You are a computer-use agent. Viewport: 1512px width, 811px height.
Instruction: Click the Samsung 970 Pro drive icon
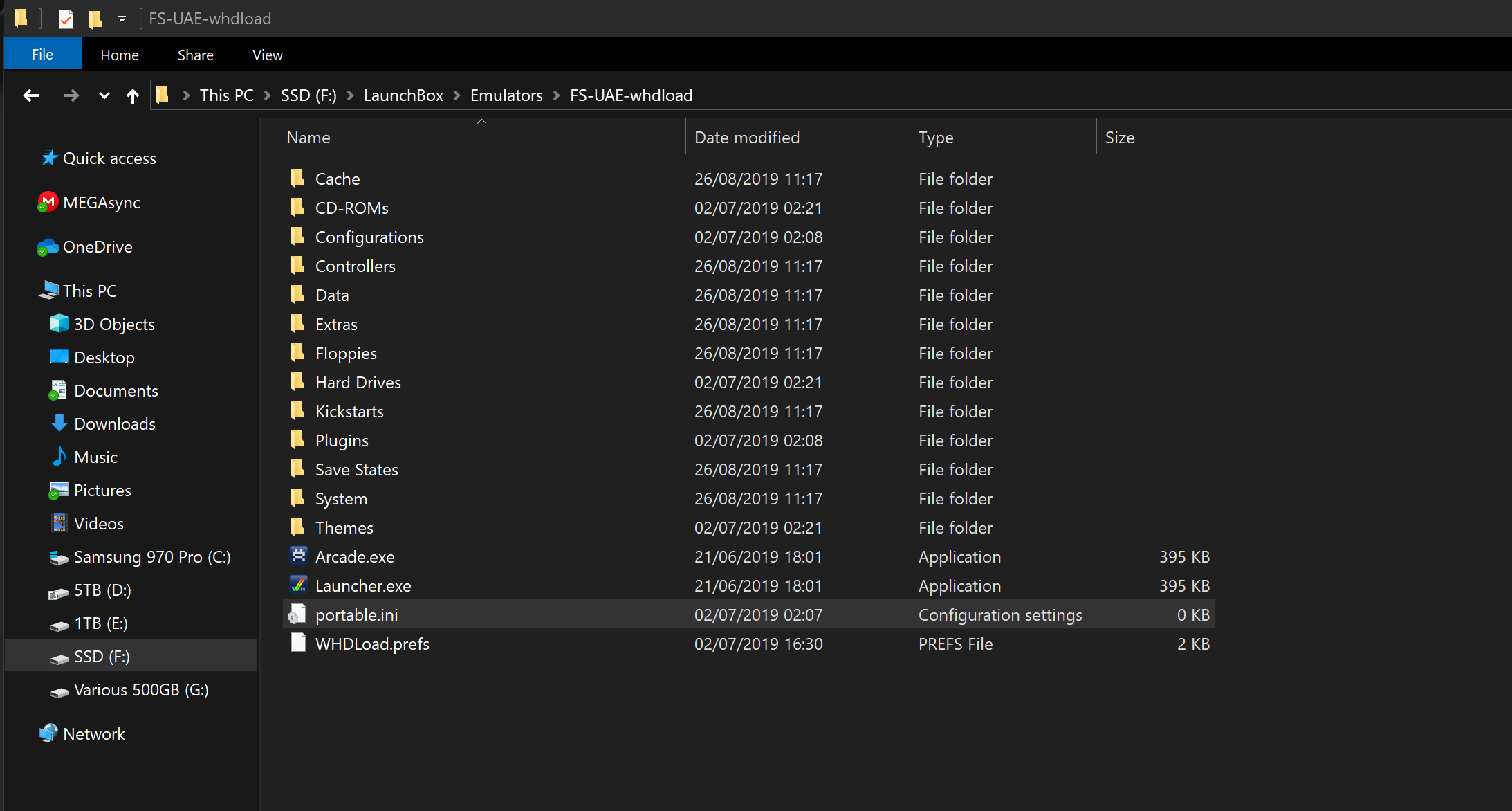point(59,557)
